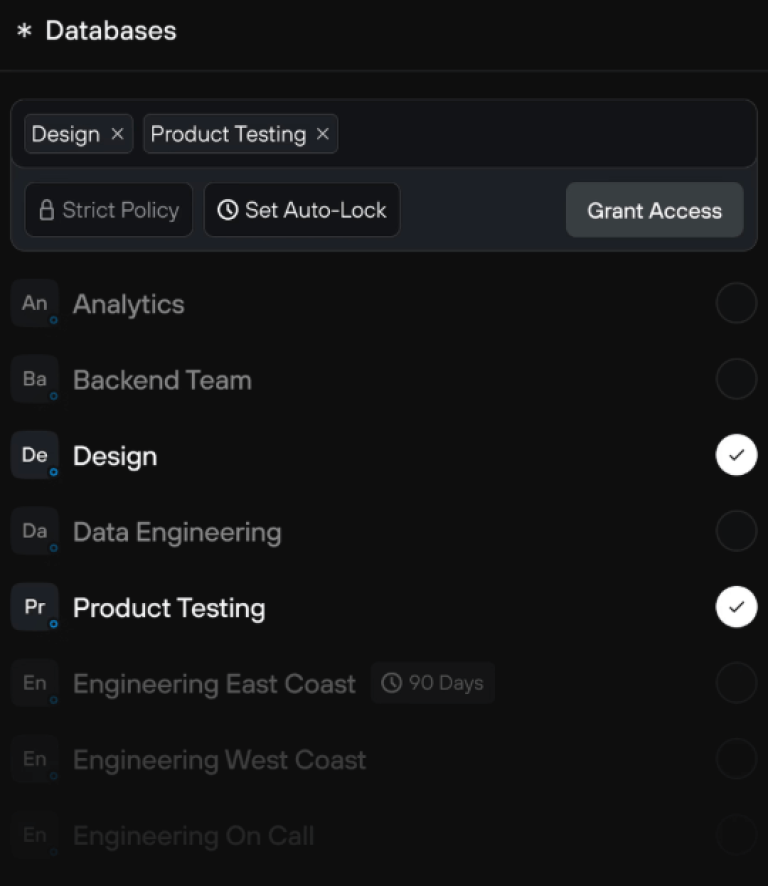This screenshot has height=886, width=768.
Task: Click the Backend Team 'Ba' avatar icon
Action: point(35,380)
